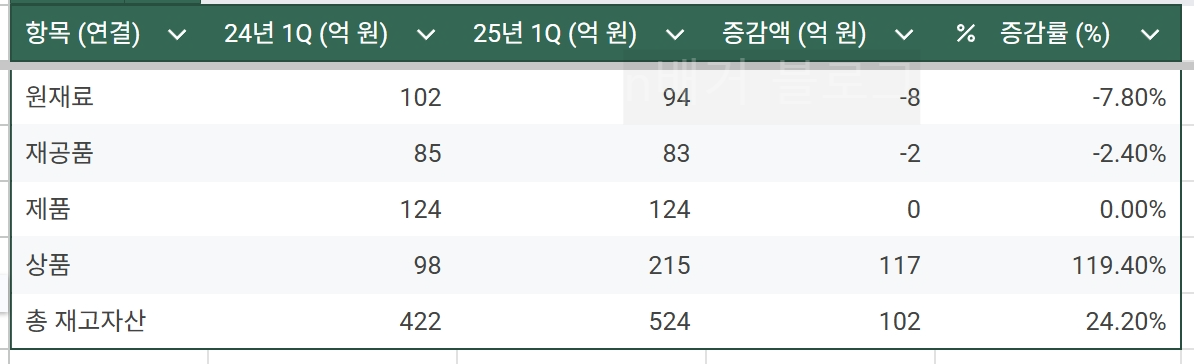This screenshot has width=1194, height=364.
Task: Open filter dropdown for 24년 1Q column
Action: pyautogui.click(x=426, y=34)
